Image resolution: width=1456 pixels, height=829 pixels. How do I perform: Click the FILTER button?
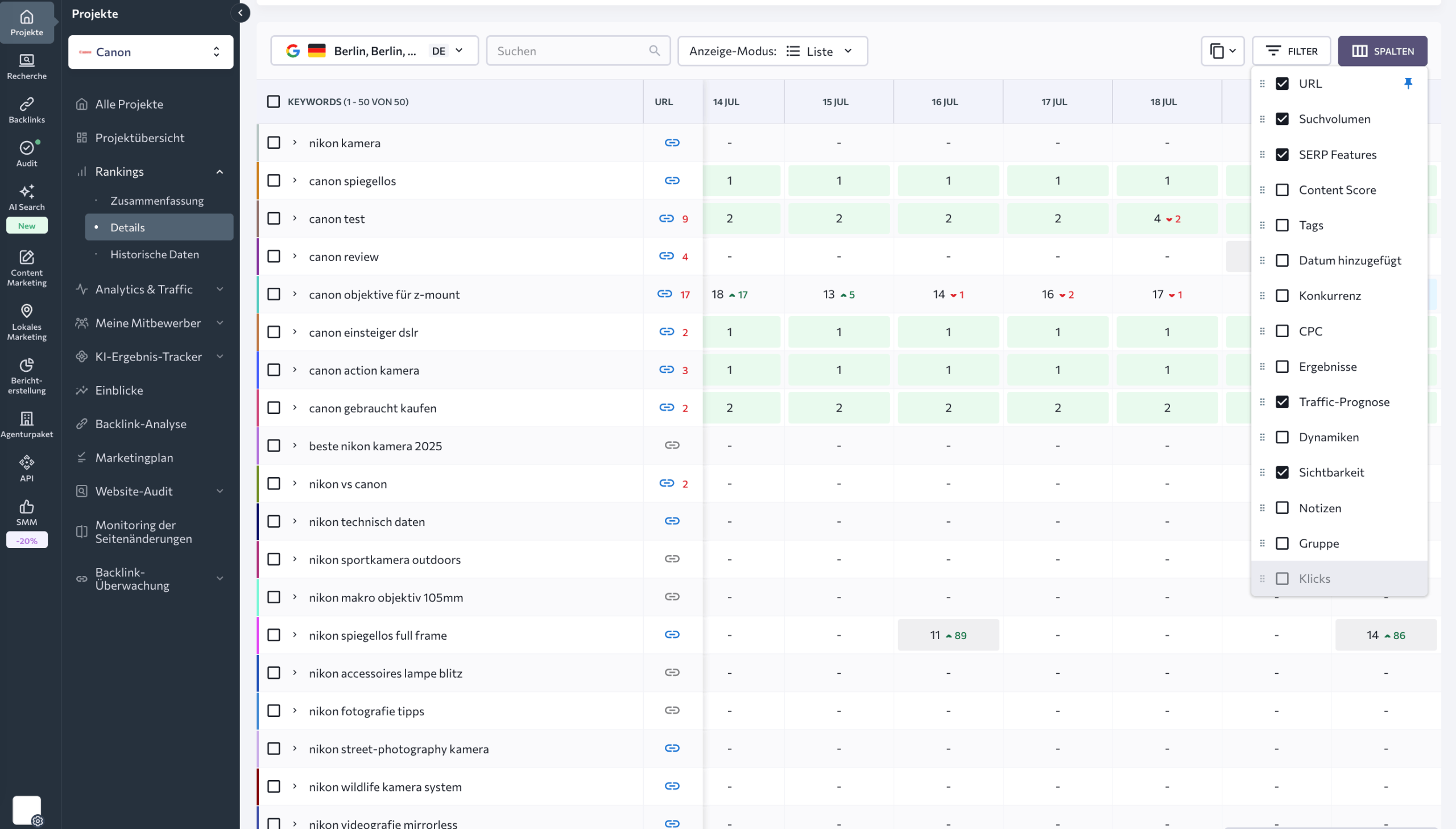(1291, 51)
